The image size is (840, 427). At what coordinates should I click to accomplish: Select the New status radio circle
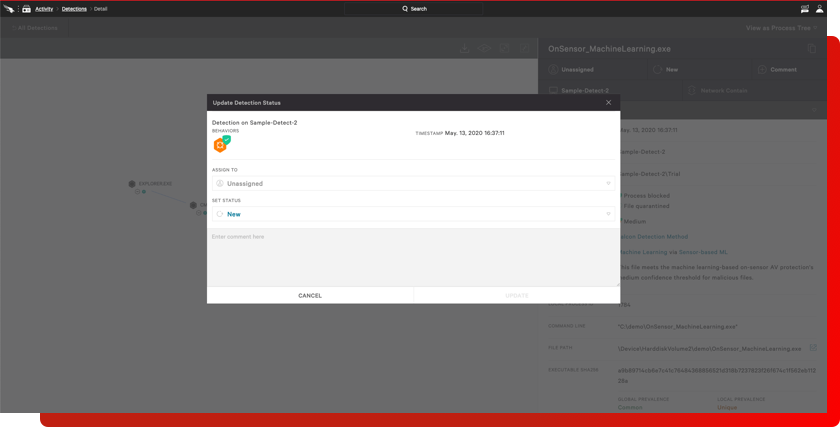[220, 214]
